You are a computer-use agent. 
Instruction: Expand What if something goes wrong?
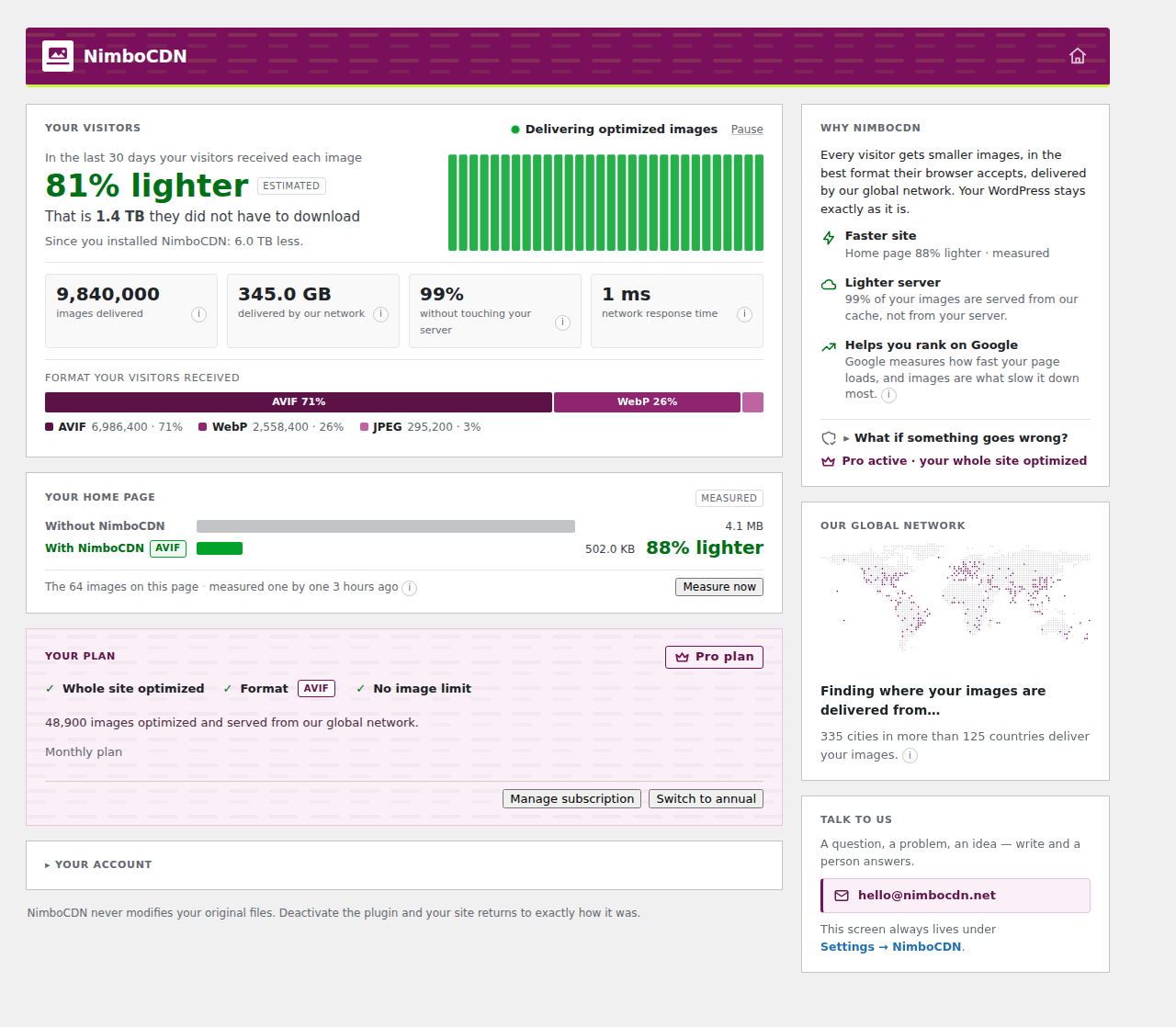coord(955,438)
